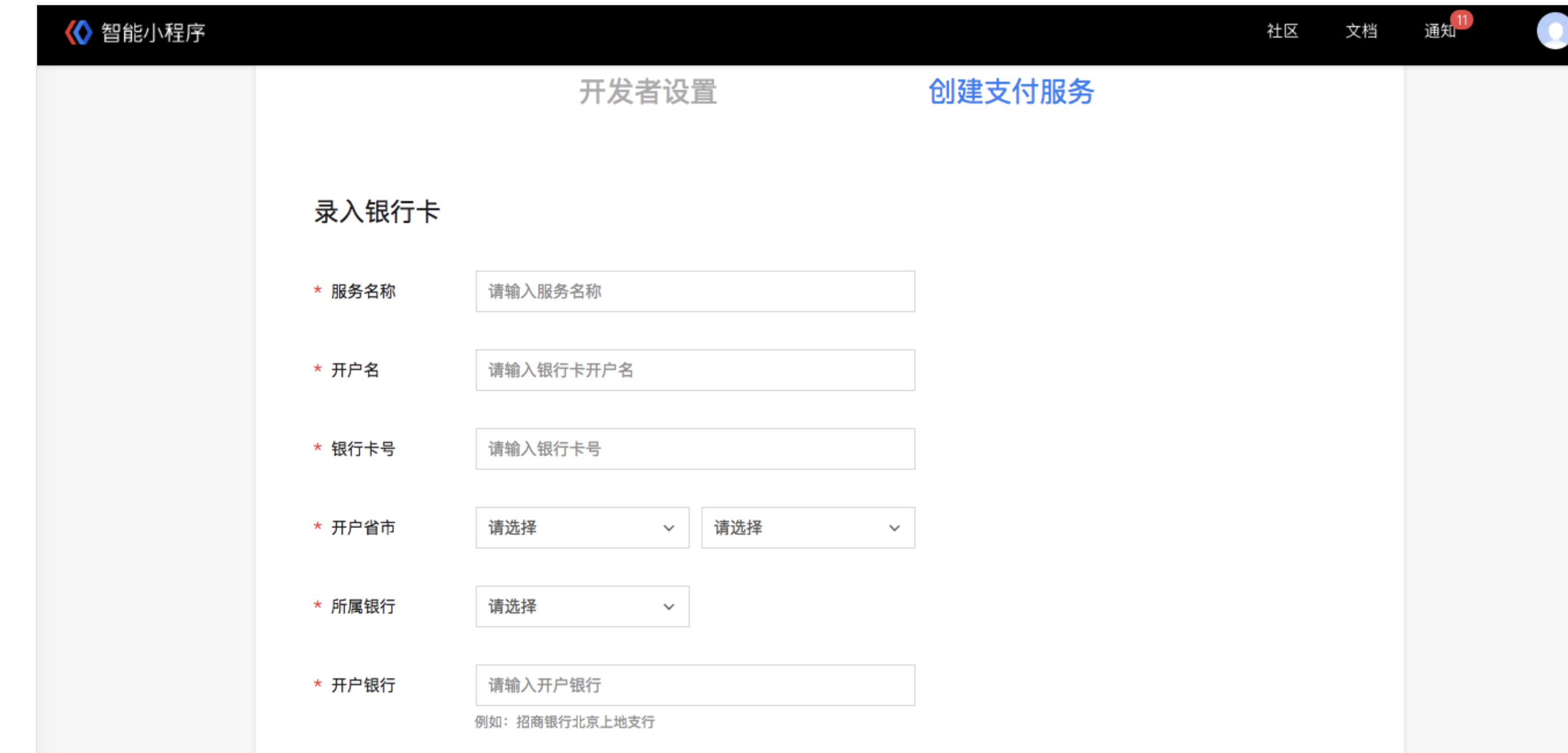The image size is (1568, 753).
Task: Open the 开户省市 city dropdown
Action: coord(808,528)
